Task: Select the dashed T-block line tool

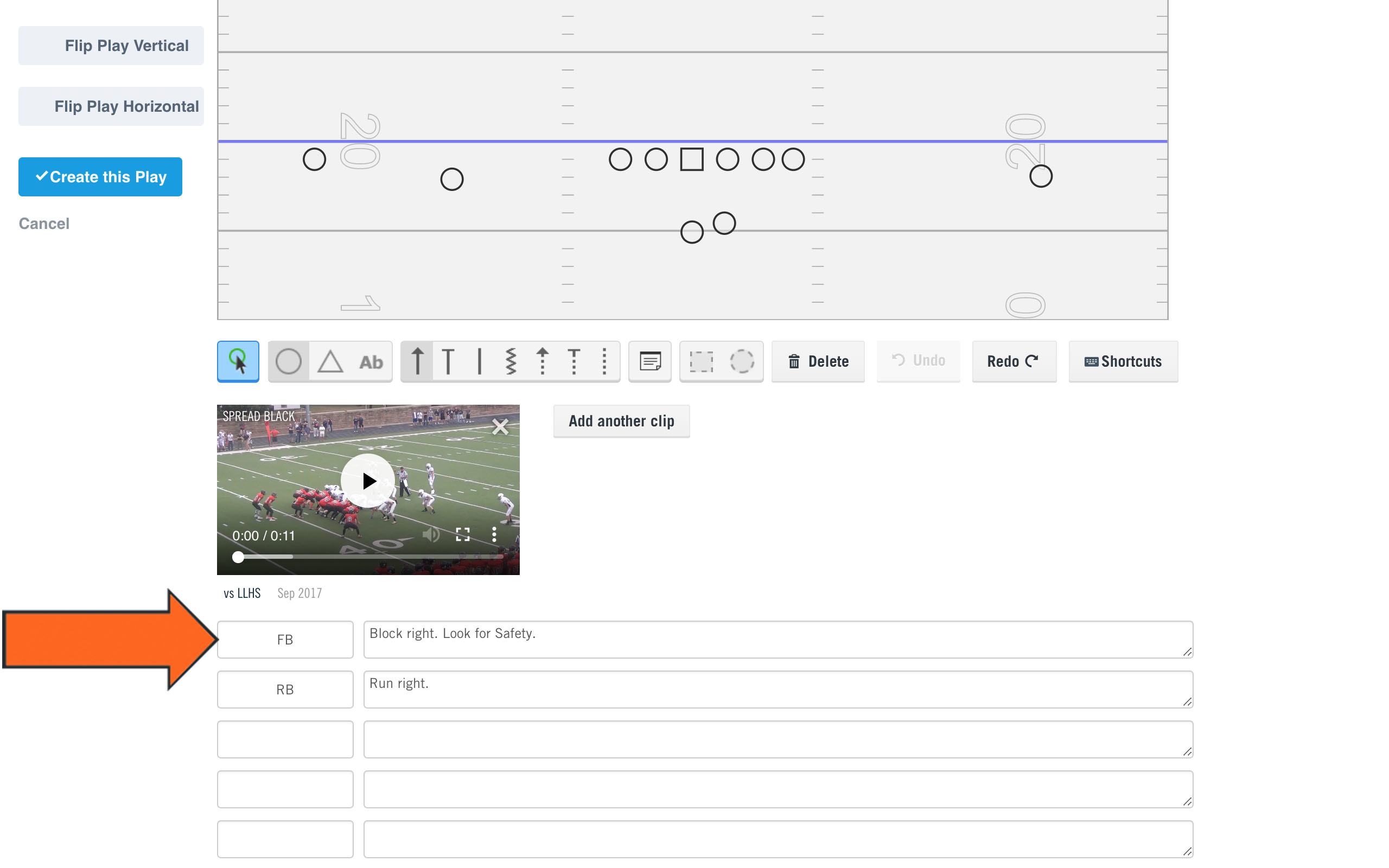Action: point(574,361)
